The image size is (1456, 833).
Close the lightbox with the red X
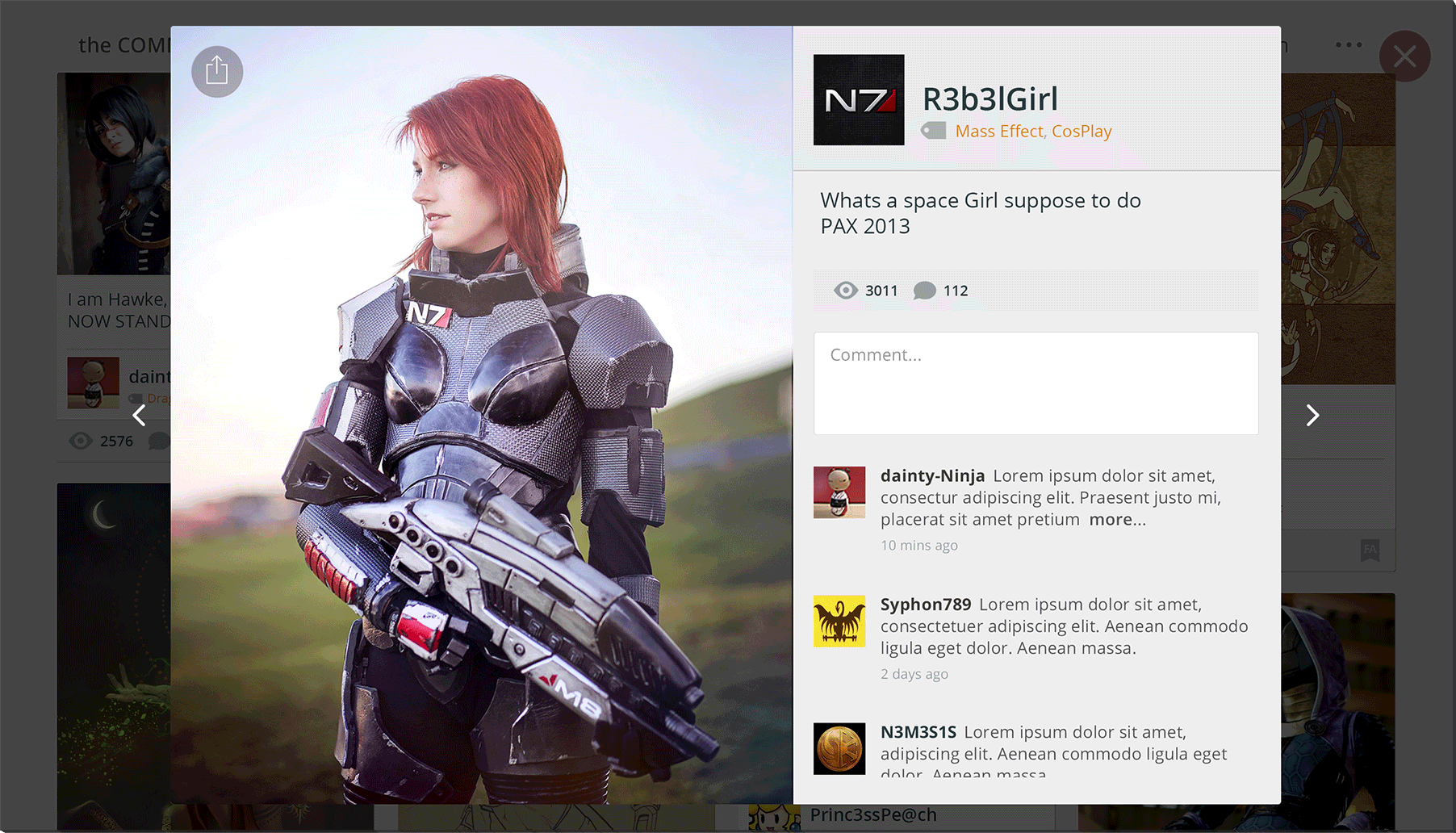click(1404, 57)
